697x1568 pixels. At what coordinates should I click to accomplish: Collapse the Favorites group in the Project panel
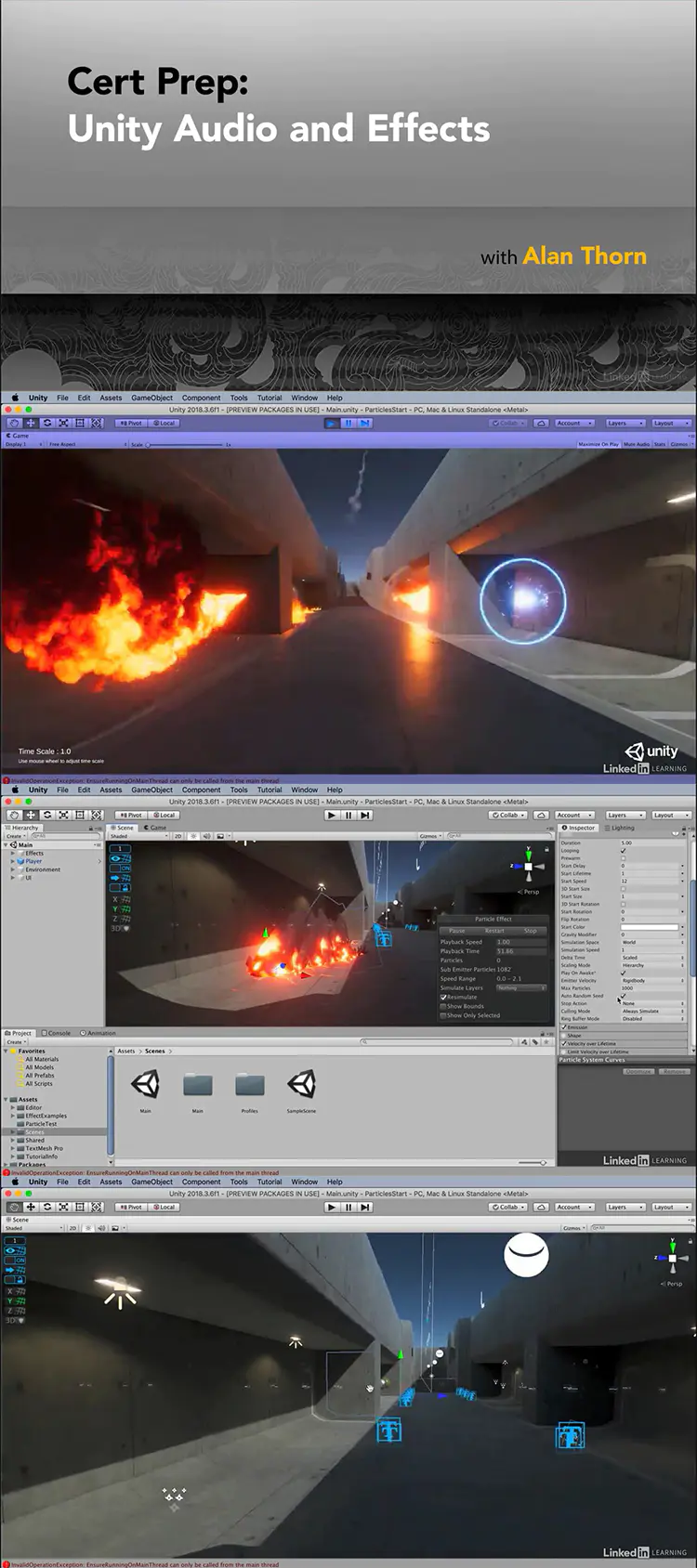pyautogui.click(x=7, y=1051)
